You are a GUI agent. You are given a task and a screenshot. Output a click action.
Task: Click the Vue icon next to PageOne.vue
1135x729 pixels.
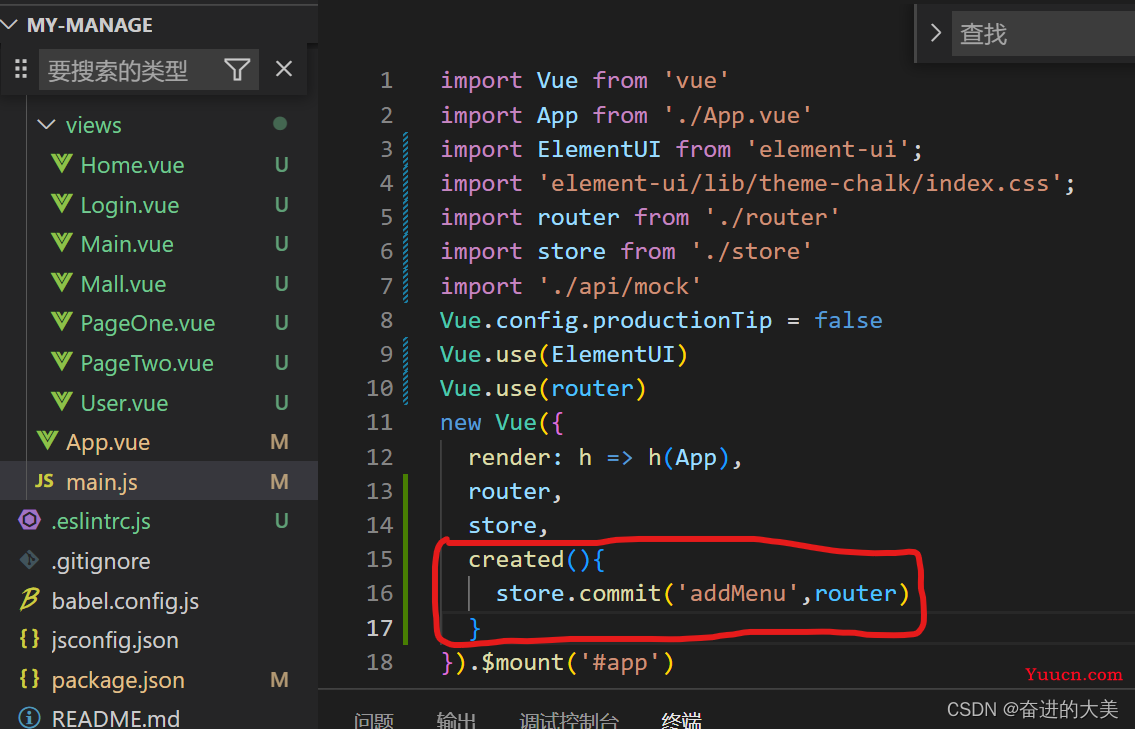(x=62, y=321)
